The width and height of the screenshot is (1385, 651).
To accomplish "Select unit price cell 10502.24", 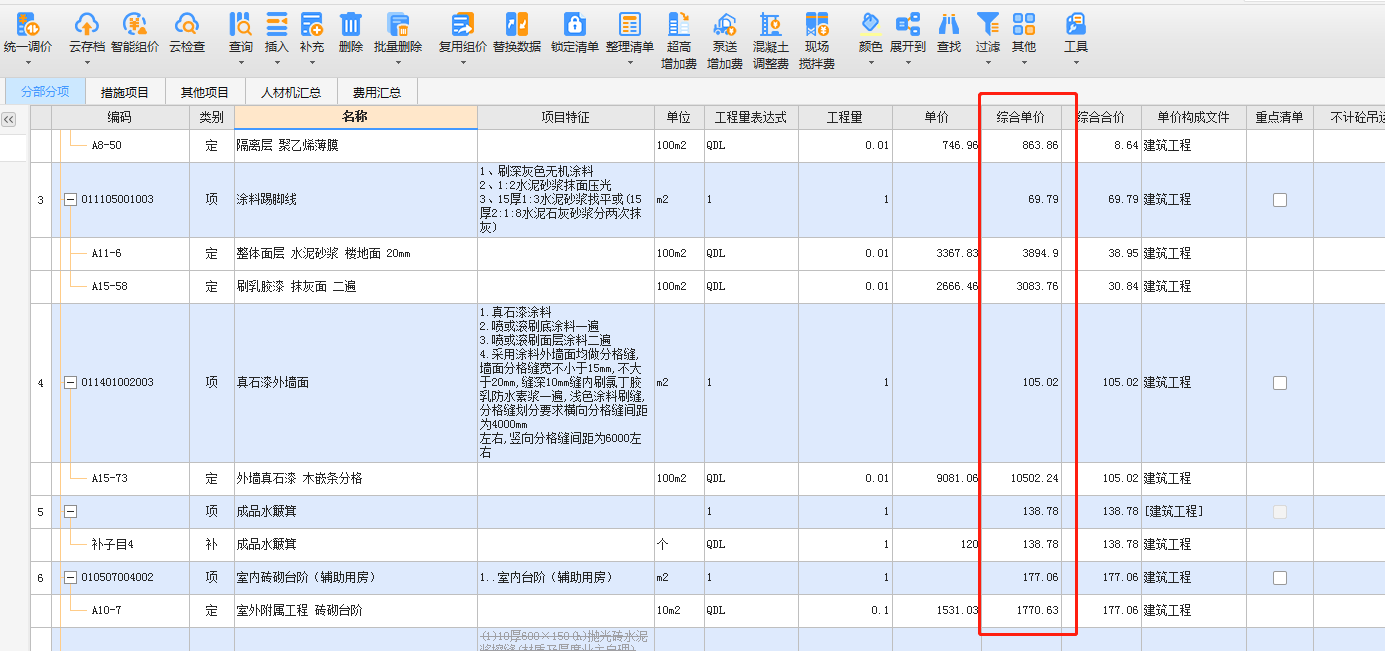I will (x=1021, y=479).
